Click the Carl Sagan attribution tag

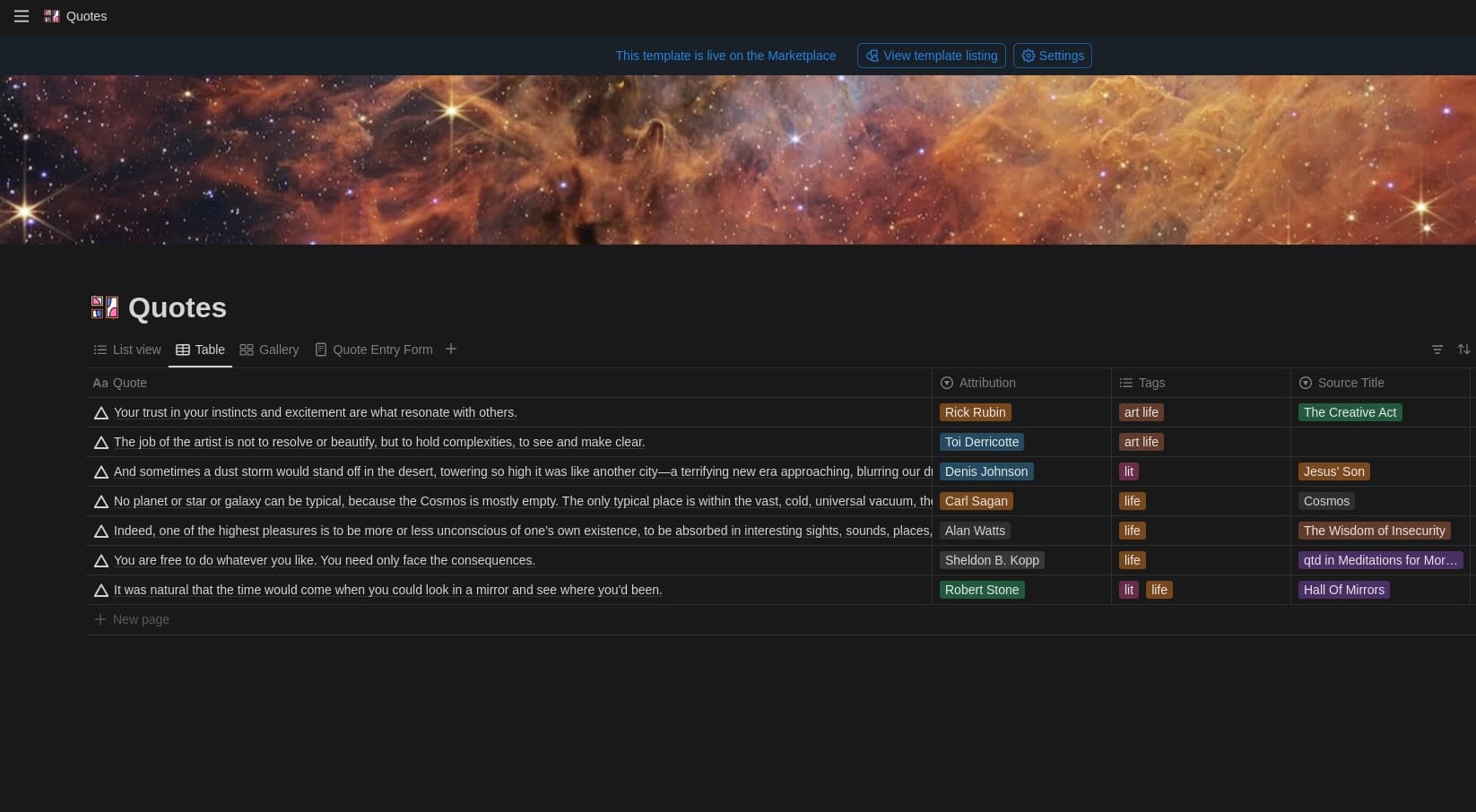[x=977, y=501]
